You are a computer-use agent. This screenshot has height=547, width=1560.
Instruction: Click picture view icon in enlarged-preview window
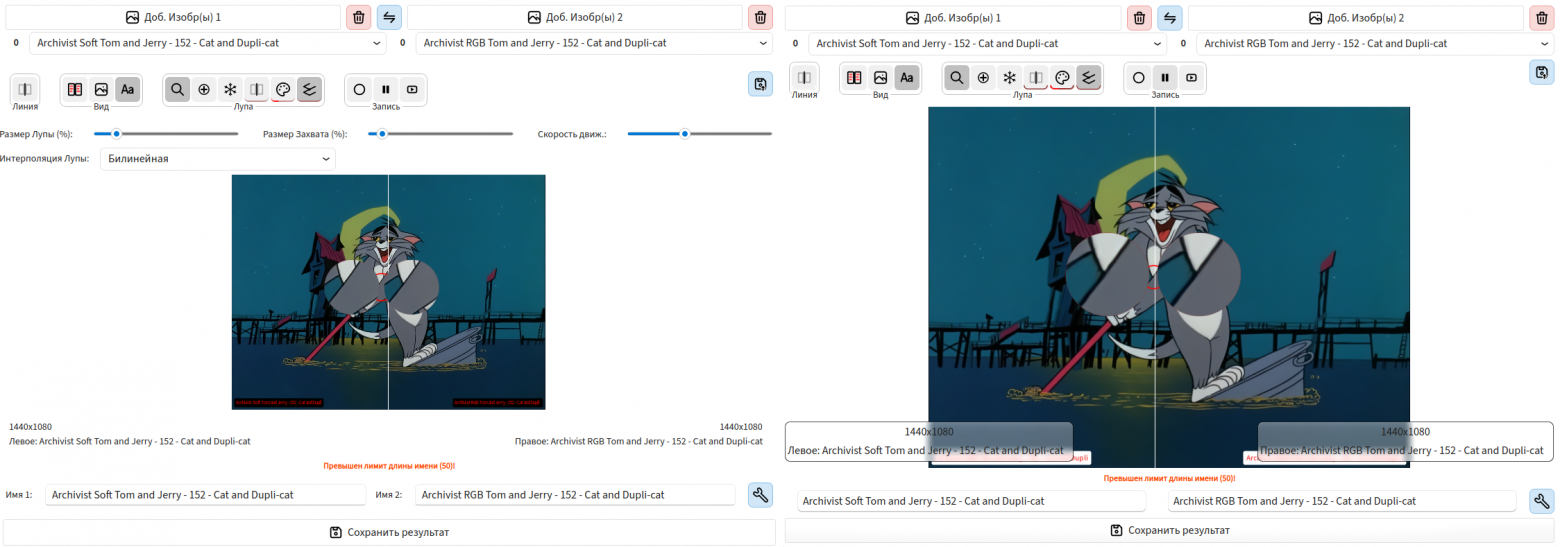click(x=880, y=77)
